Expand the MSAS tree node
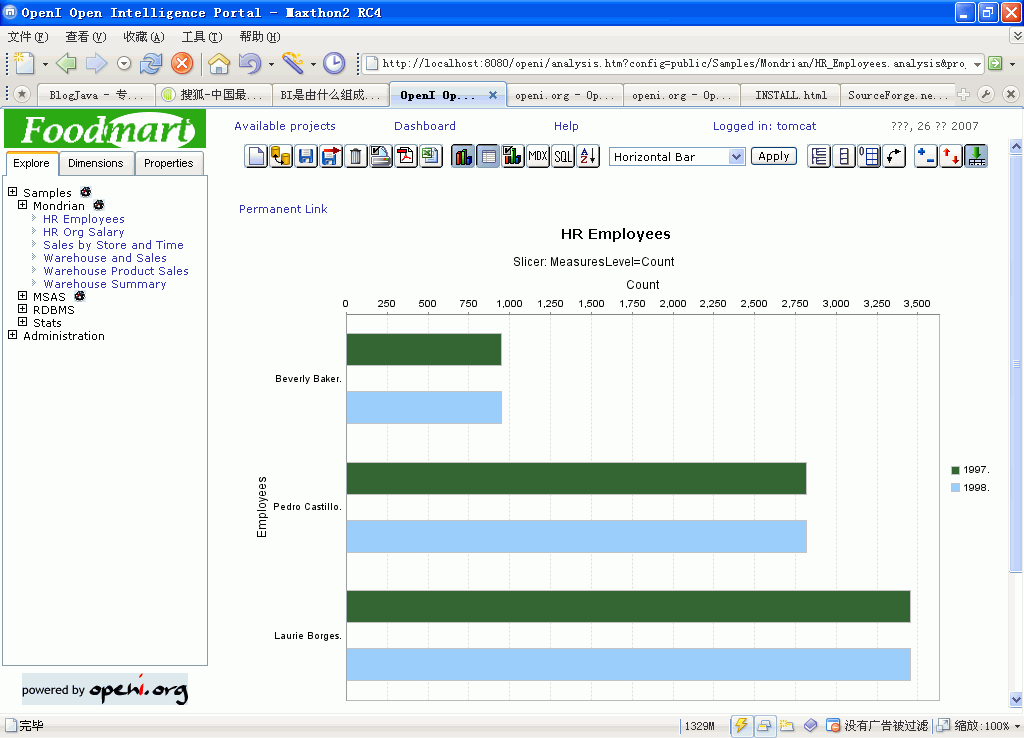The height and width of the screenshot is (738, 1024). pos(22,296)
